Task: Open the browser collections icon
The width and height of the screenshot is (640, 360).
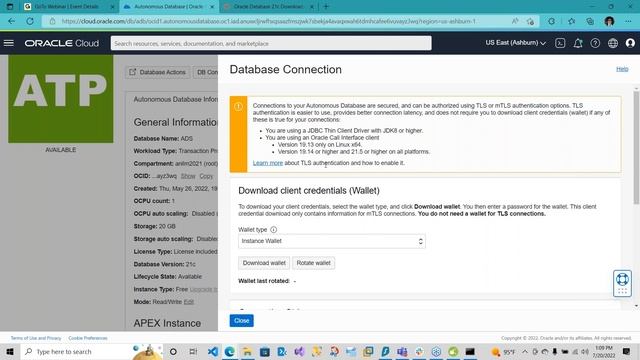Action: [x=590, y=21]
